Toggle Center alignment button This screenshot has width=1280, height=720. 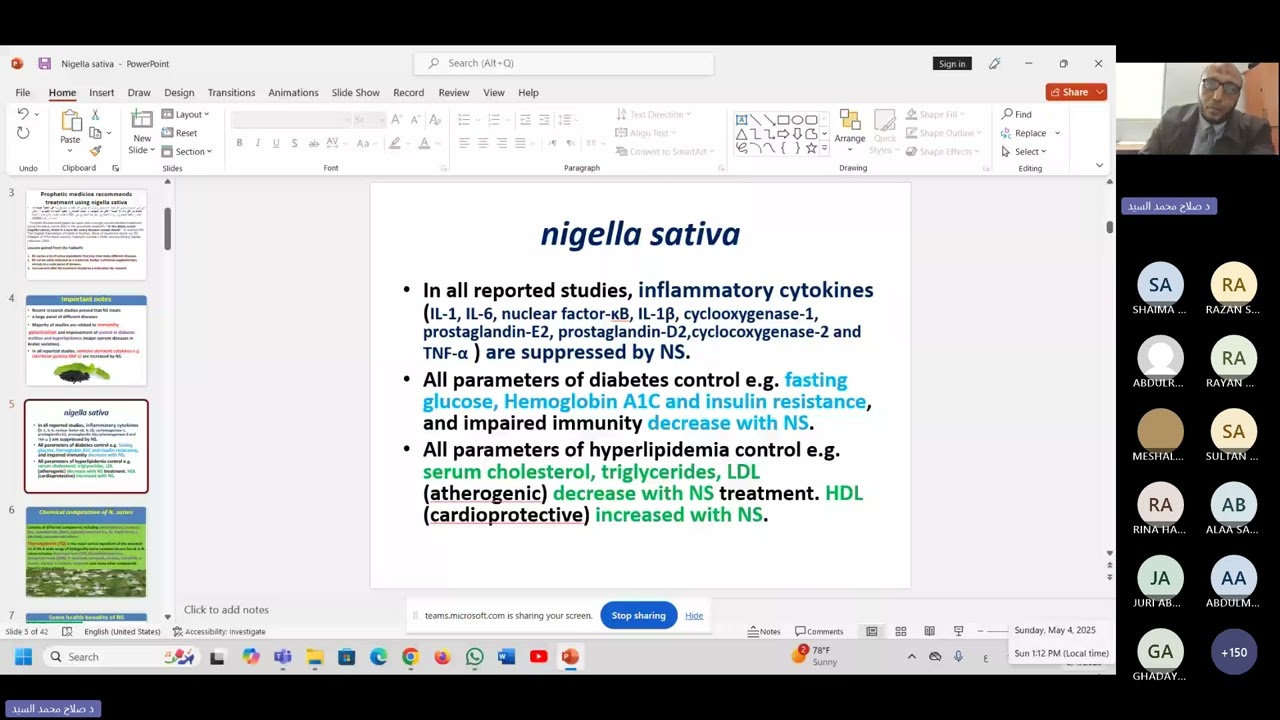coord(483,144)
